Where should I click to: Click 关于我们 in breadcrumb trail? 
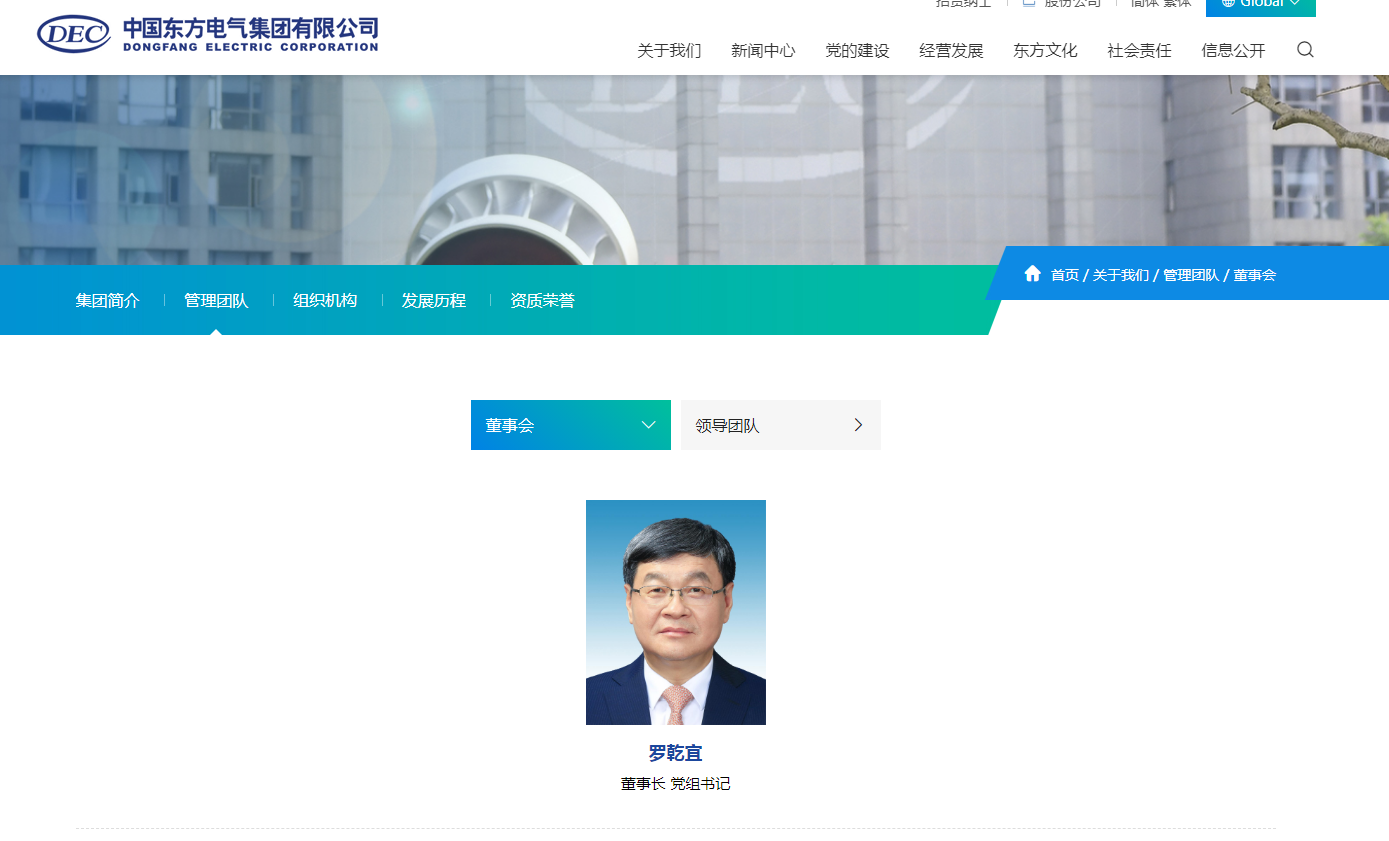pyautogui.click(x=1121, y=275)
